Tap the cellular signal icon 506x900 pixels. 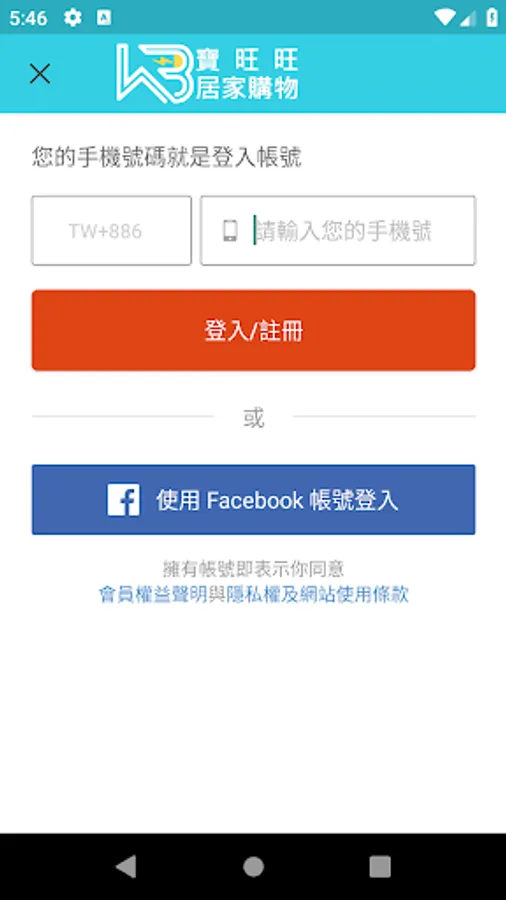(469, 18)
